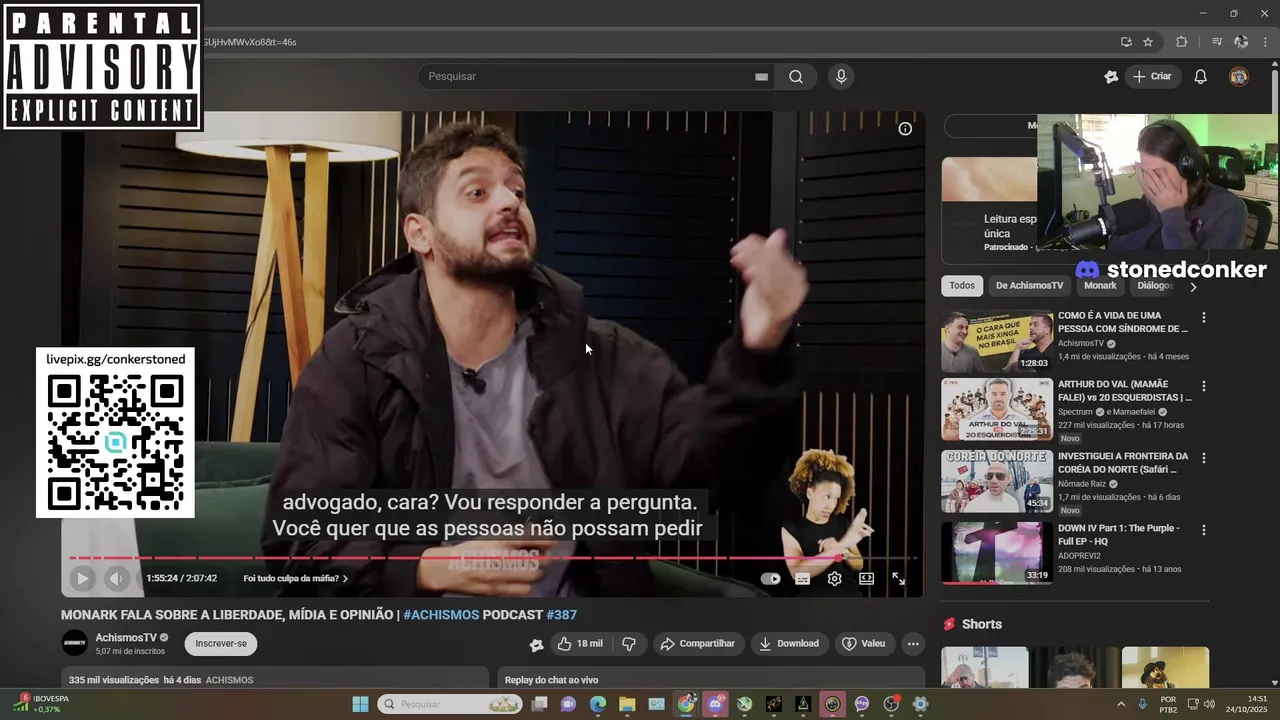Click the 'Valeu' thanks button
The image size is (1280, 720).
[x=864, y=644]
